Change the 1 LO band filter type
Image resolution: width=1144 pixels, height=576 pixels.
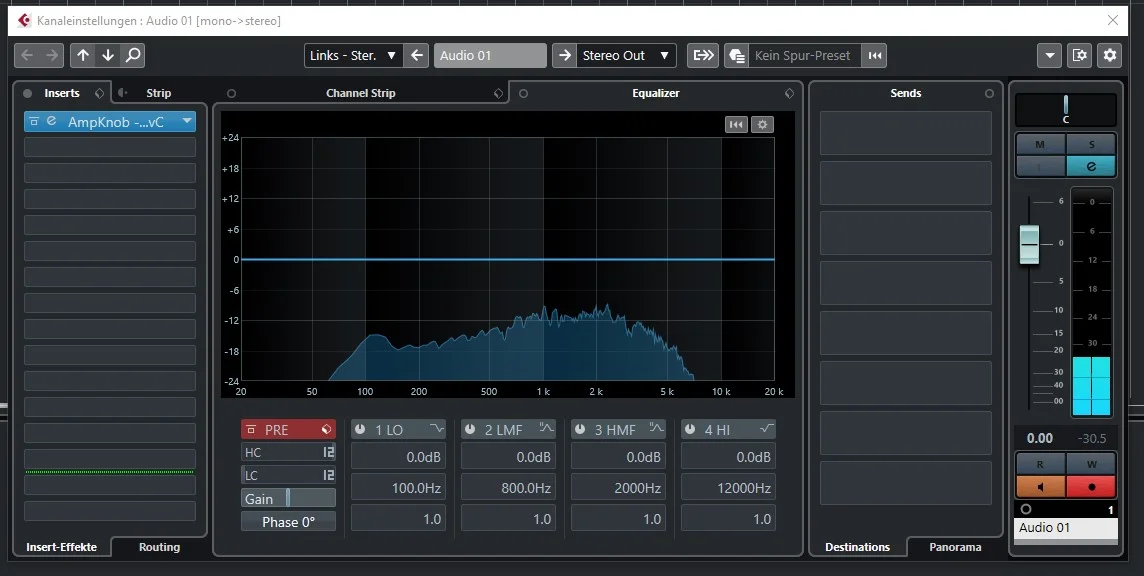point(436,429)
